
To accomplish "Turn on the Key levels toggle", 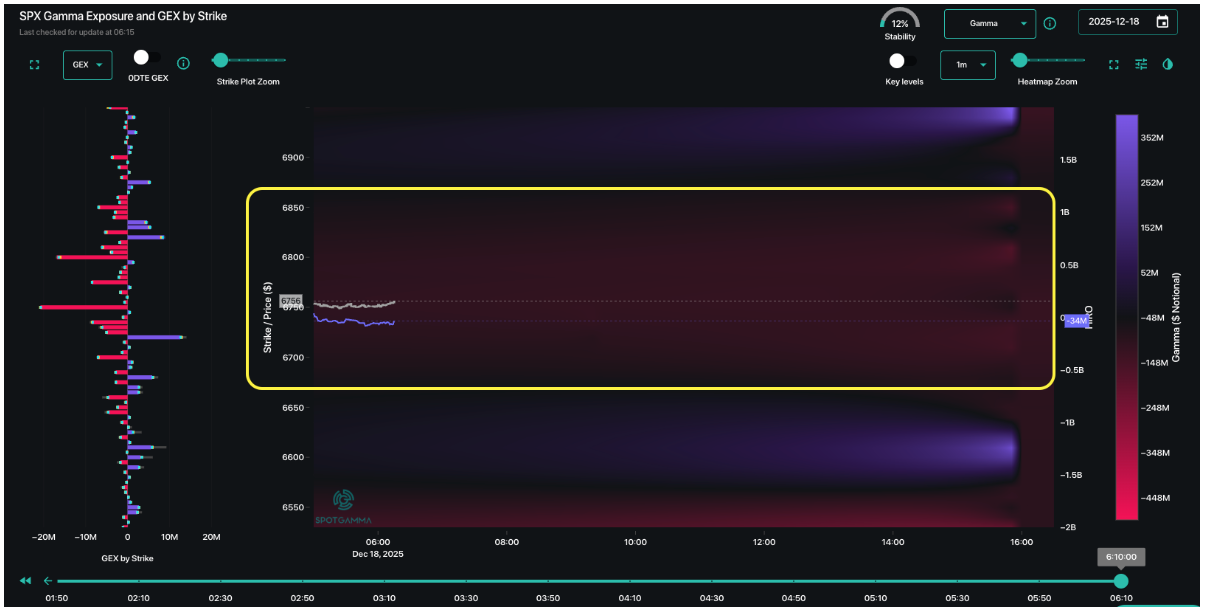I will (x=897, y=60).
